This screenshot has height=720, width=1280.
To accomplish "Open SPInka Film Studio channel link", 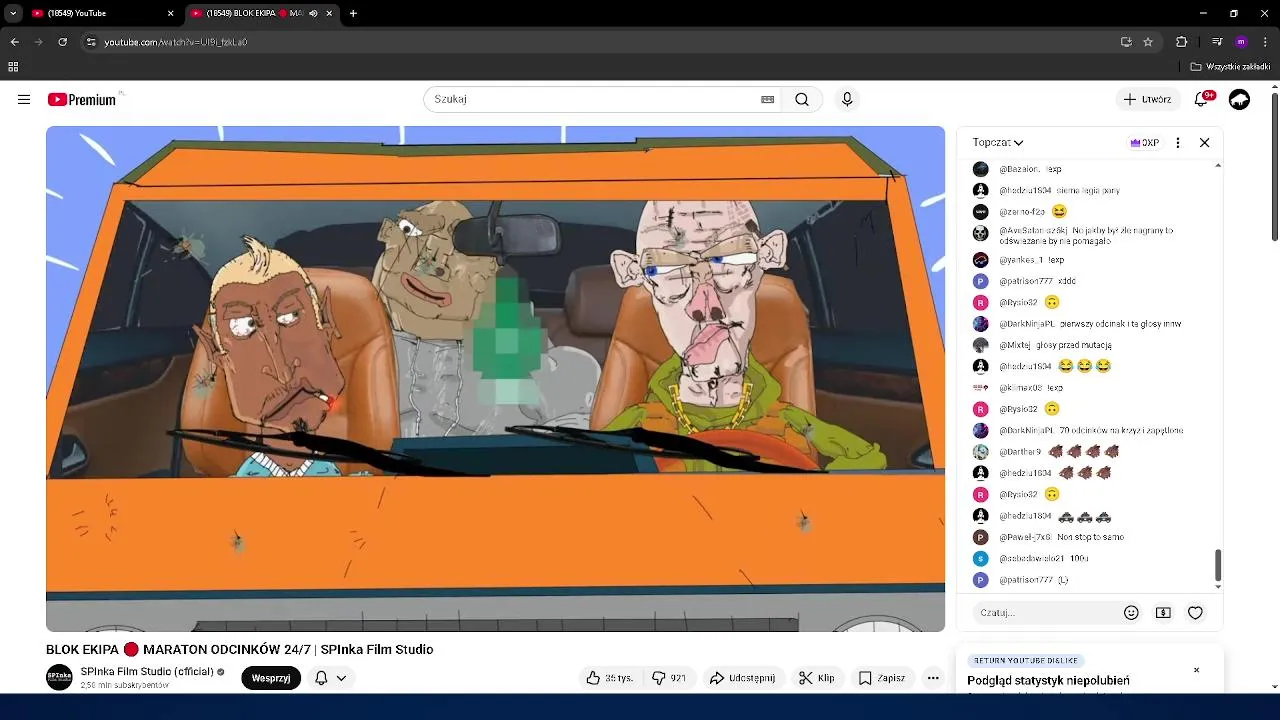I will click(147, 671).
